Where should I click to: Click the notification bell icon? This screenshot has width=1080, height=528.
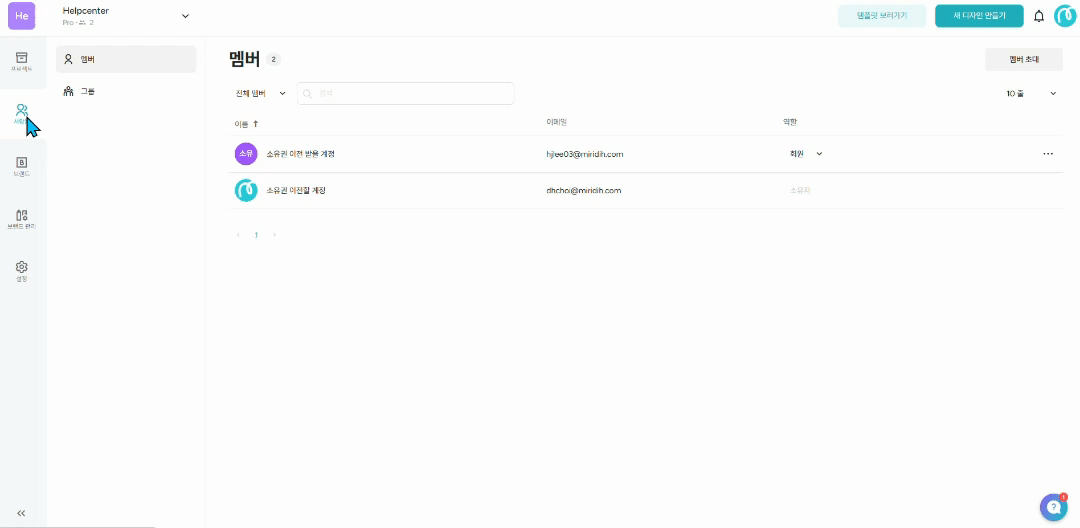point(1039,16)
